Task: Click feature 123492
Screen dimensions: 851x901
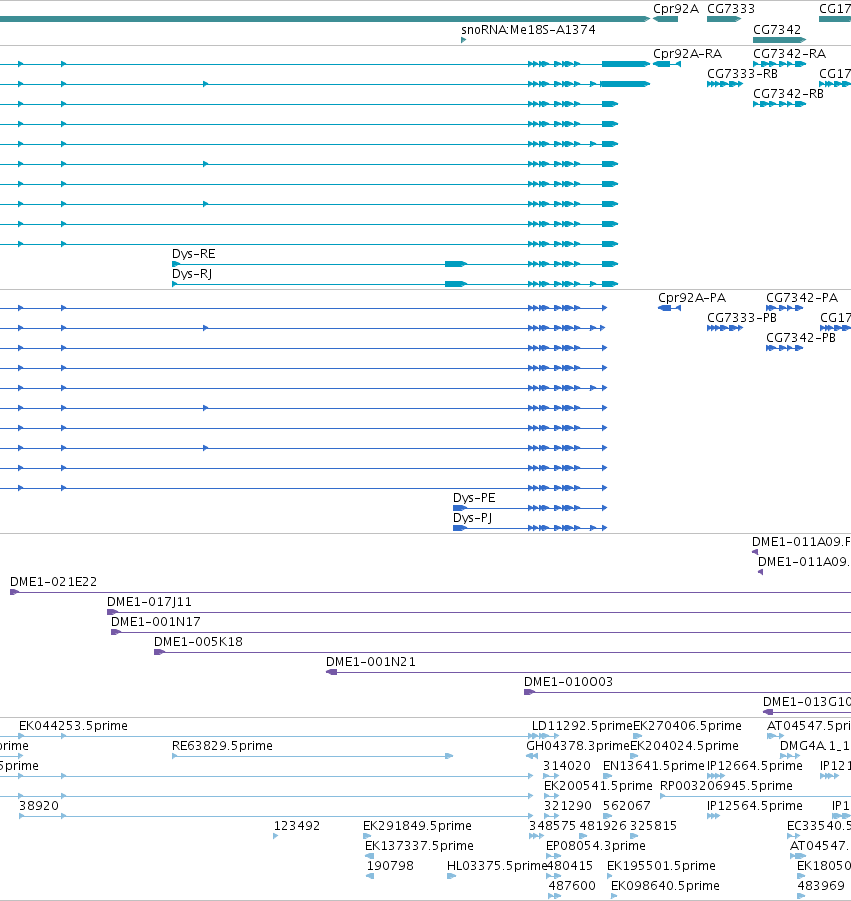Action: click(x=296, y=826)
